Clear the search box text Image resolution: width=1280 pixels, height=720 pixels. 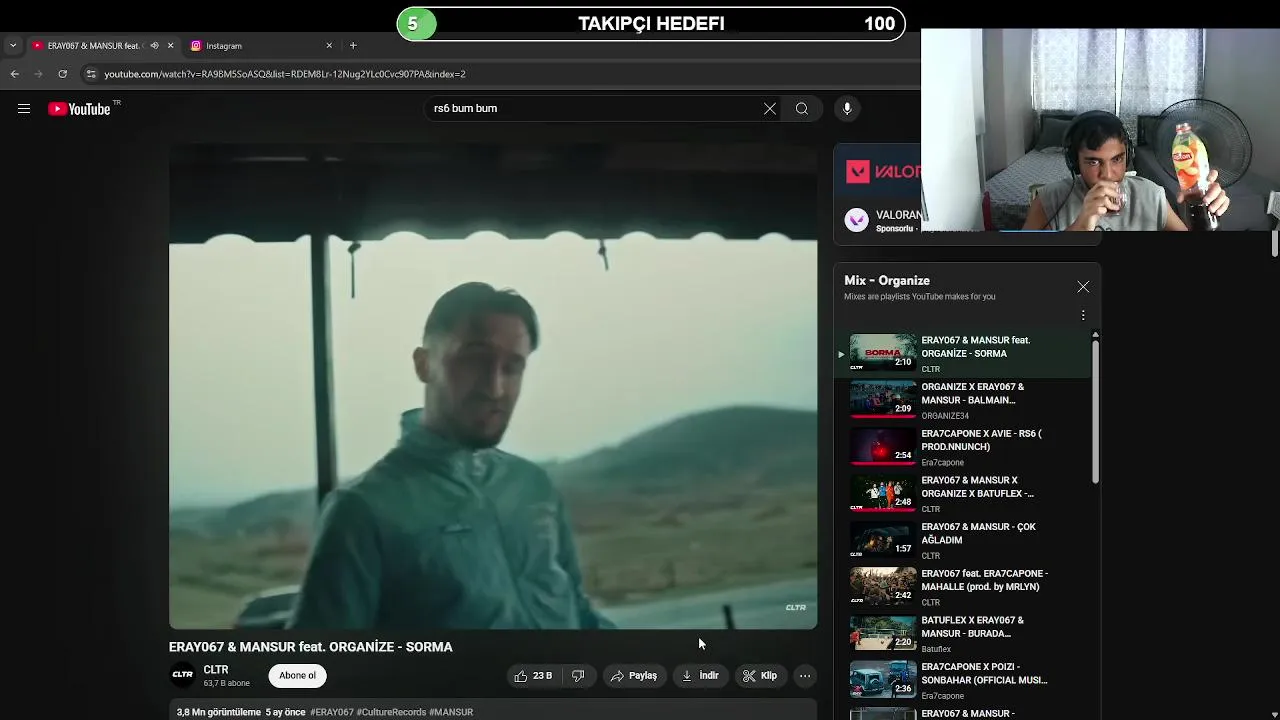pos(770,109)
